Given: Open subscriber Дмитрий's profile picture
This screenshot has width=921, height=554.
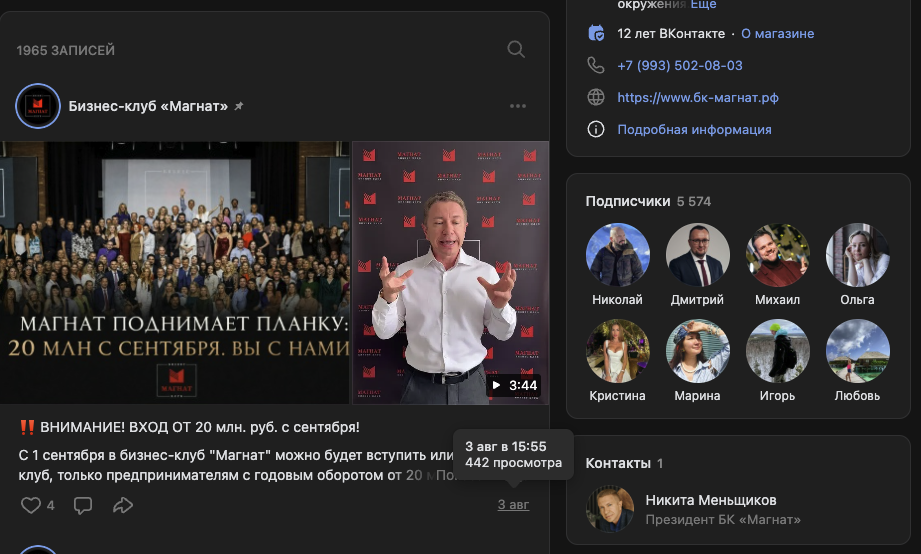Looking at the screenshot, I should 697,255.
